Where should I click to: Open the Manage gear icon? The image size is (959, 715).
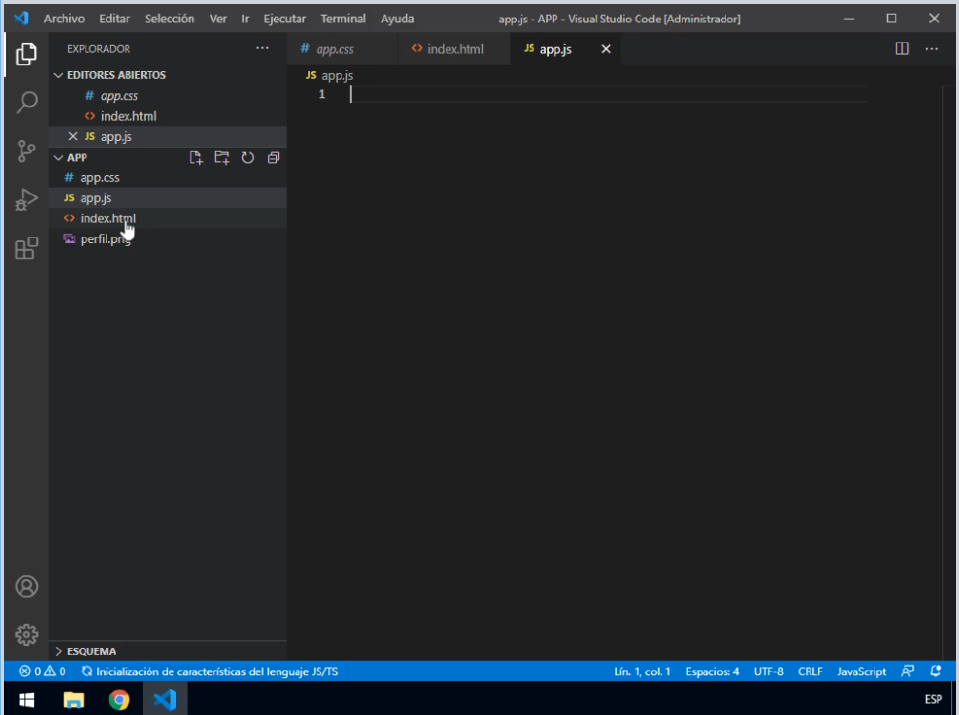click(x=26, y=635)
